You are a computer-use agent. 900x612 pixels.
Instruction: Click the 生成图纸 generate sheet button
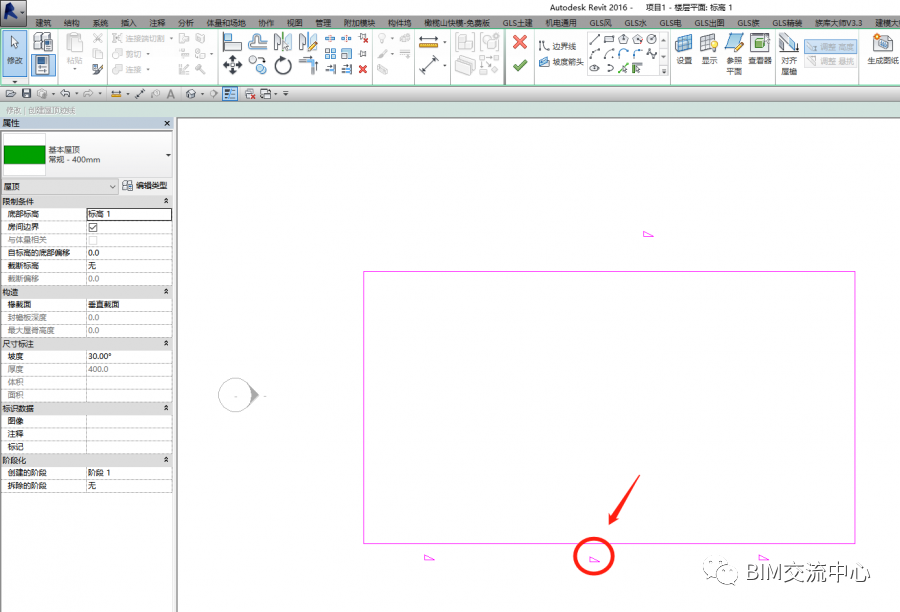[882, 50]
